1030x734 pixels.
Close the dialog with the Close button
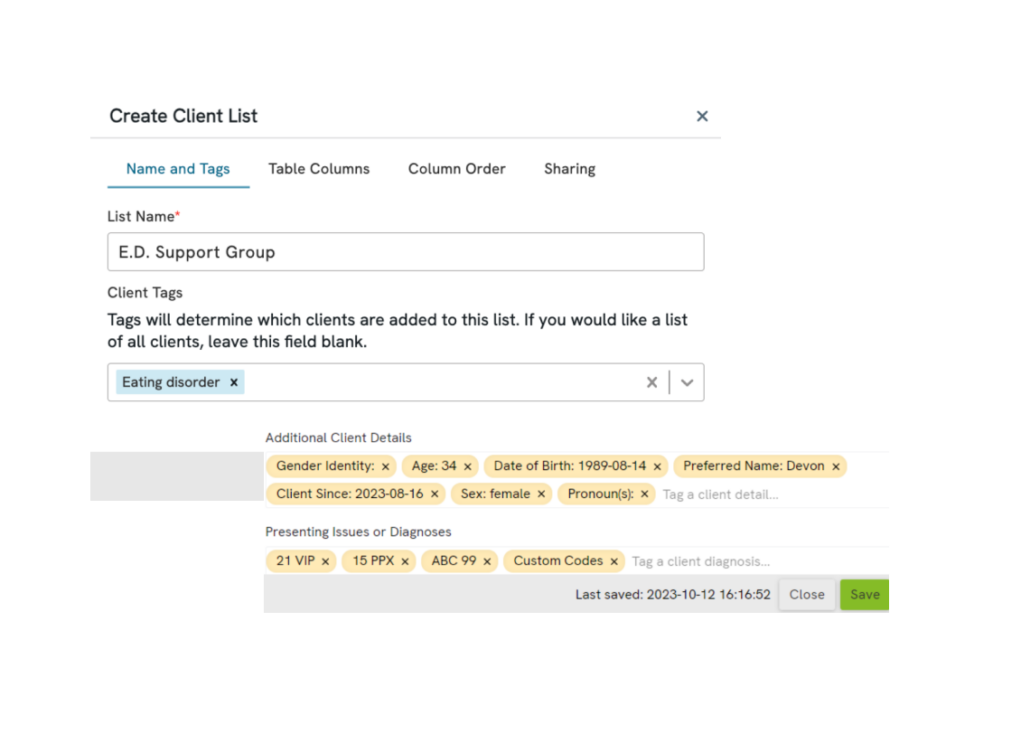click(x=807, y=594)
